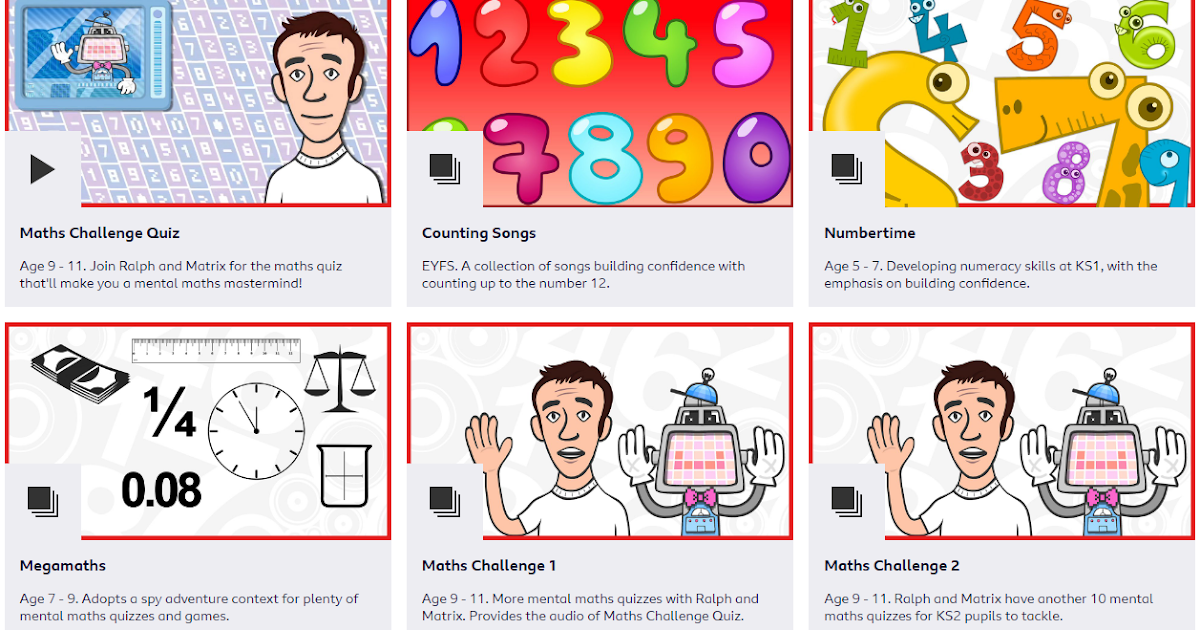Screen dimensions: 1200x630
Task: Click collection icon on Numbertime card
Action: point(847,169)
